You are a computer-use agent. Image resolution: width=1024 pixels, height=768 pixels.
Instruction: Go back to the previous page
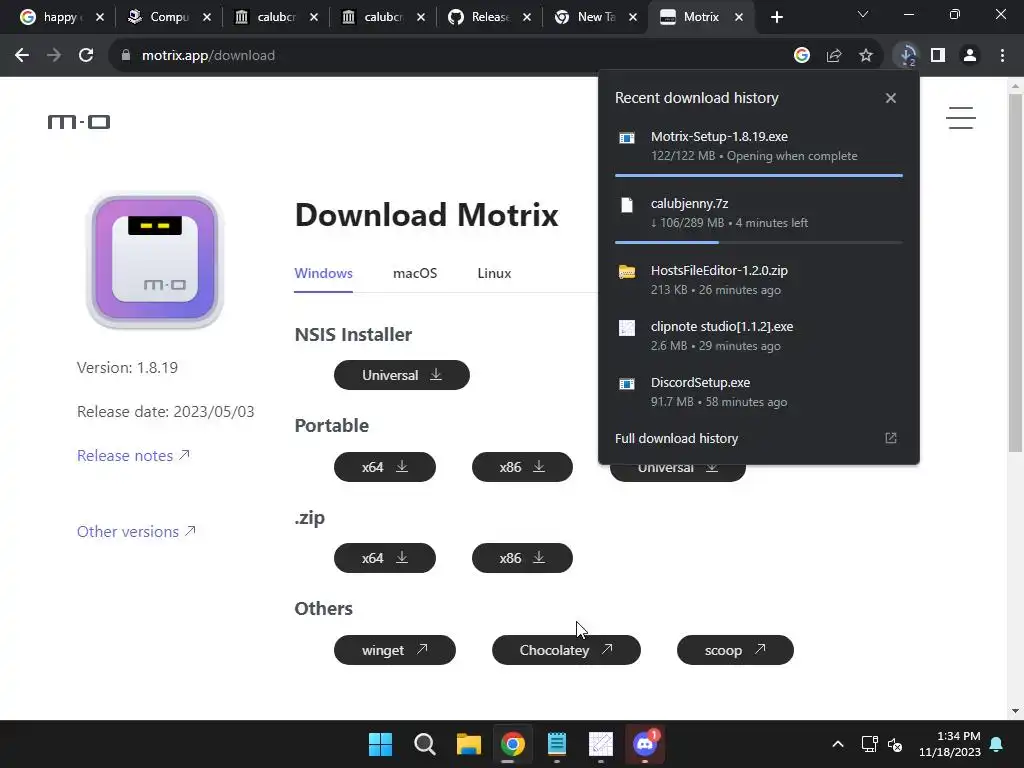coord(22,56)
